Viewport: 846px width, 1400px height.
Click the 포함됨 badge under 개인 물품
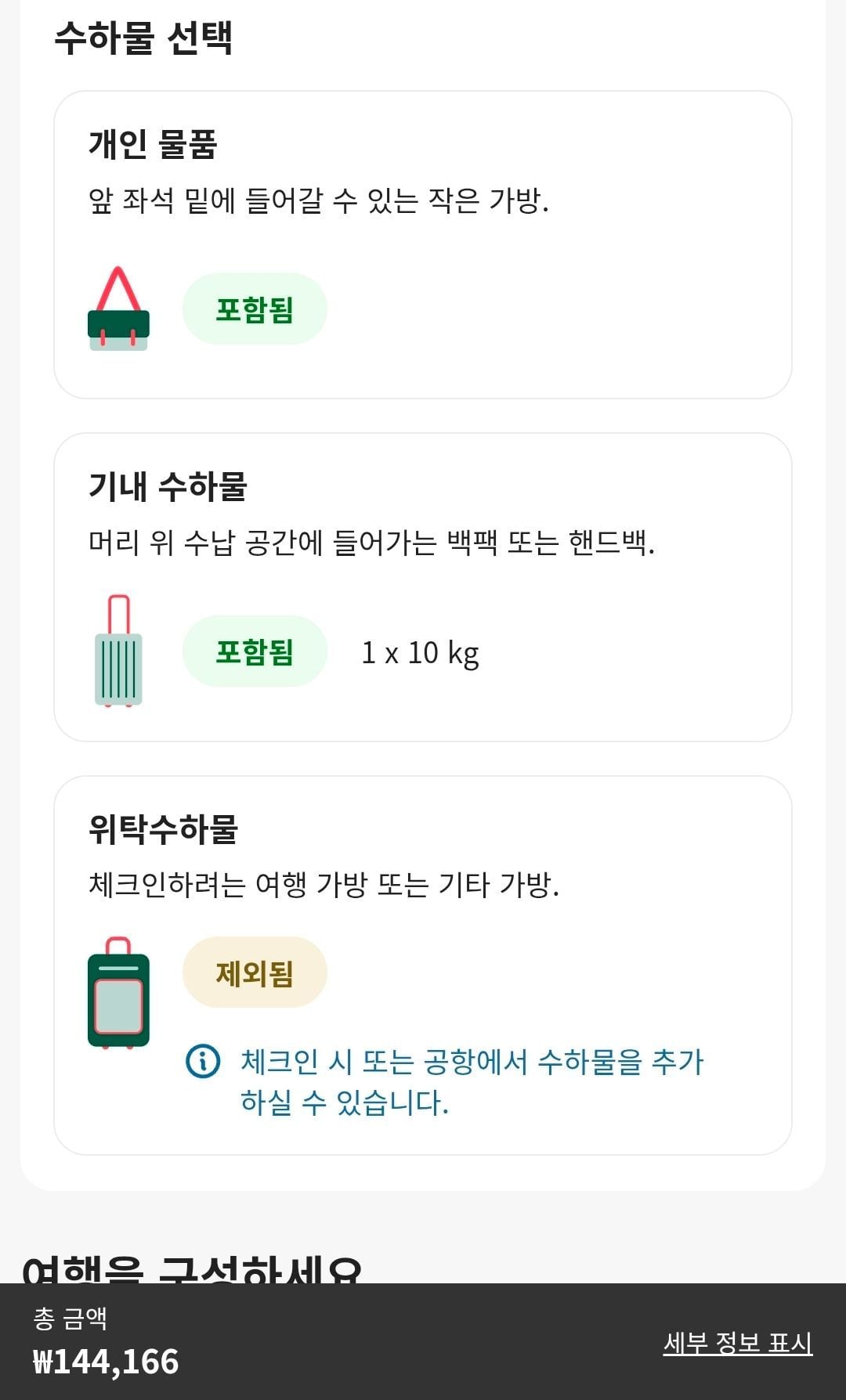click(x=255, y=309)
